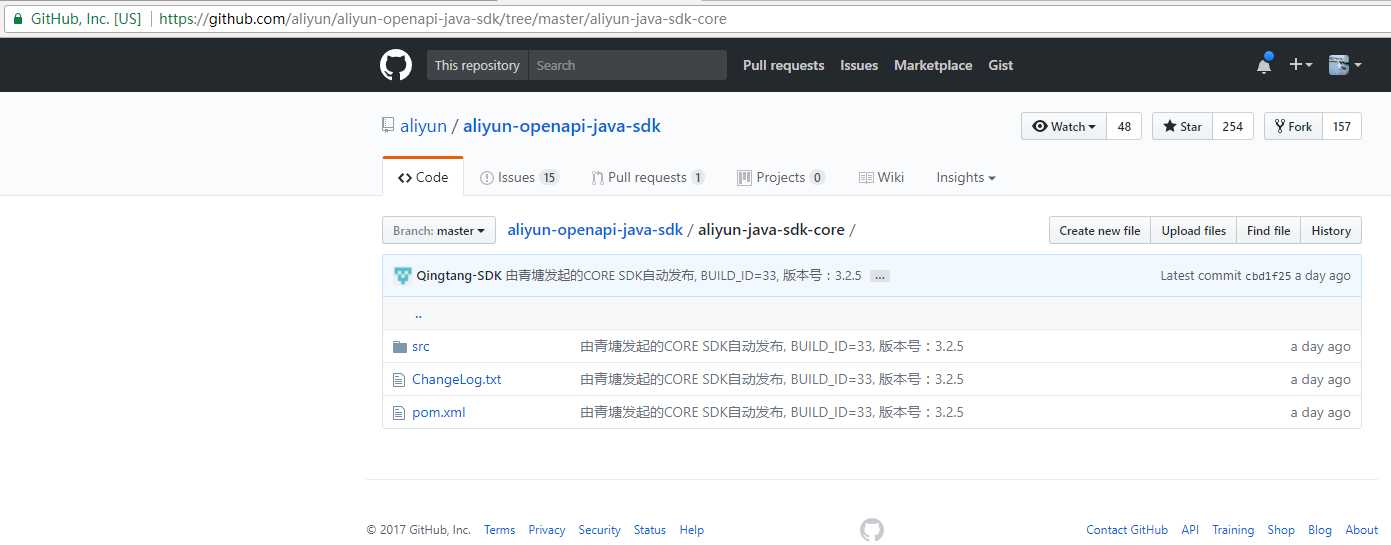The image size is (1391, 545).
Task: Open Status footer link
Action: [650, 530]
